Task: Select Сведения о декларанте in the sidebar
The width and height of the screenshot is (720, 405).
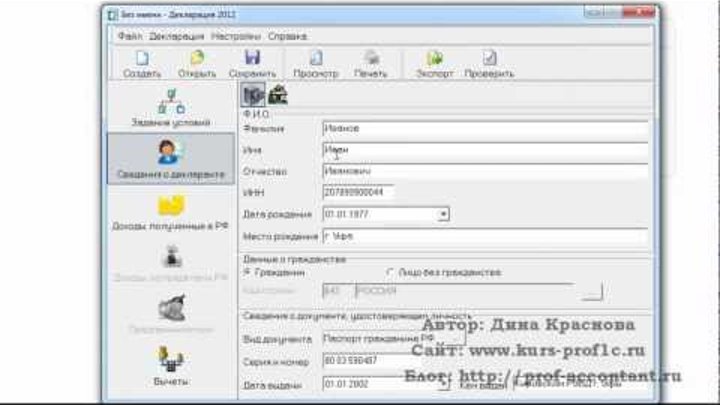Action: pyautogui.click(x=171, y=159)
